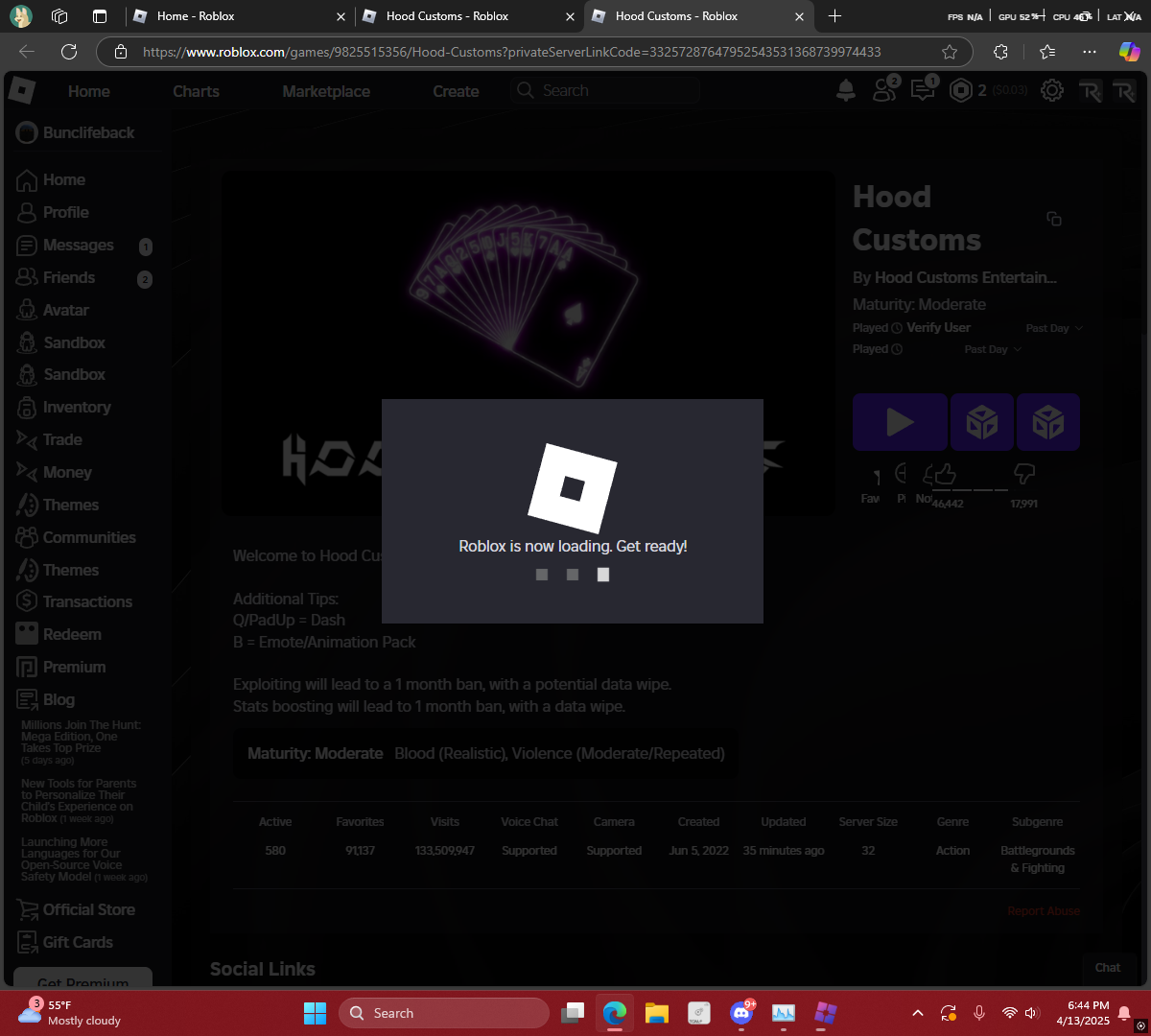Click the browser address bar URL
The height and width of the screenshot is (1036, 1151).
click(512, 52)
